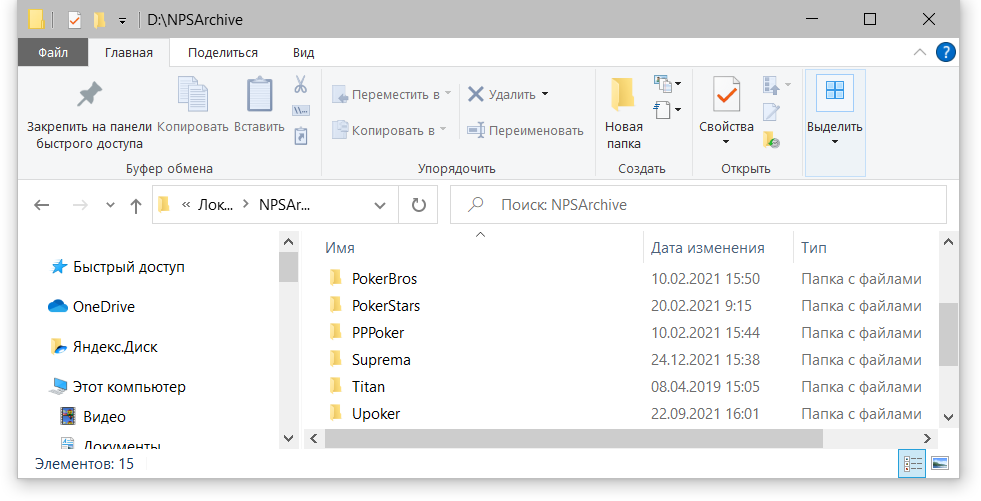Click date 24.12.2021 15:38 cell

pos(705,360)
